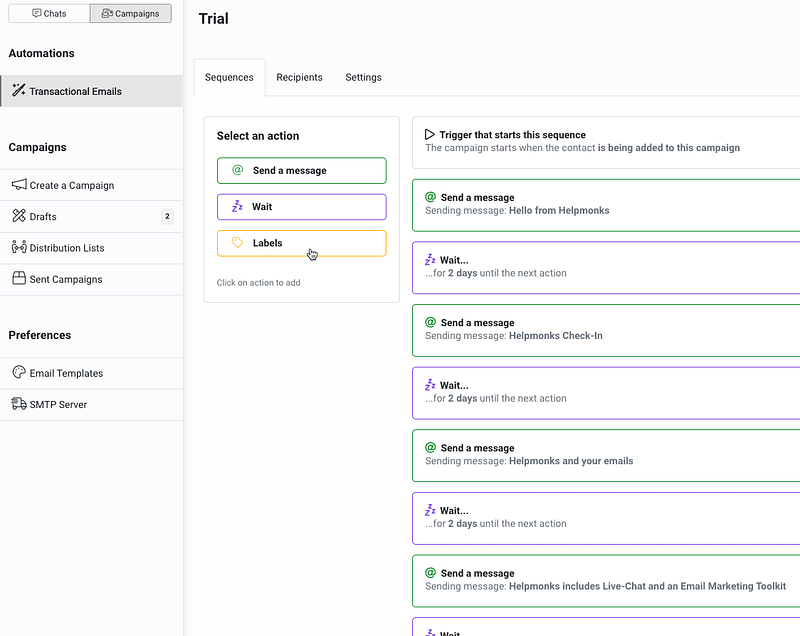Click @ icon on Helpmonks Check-In step
The width and height of the screenshot is (800, 636).
click(x=431, y=322)
